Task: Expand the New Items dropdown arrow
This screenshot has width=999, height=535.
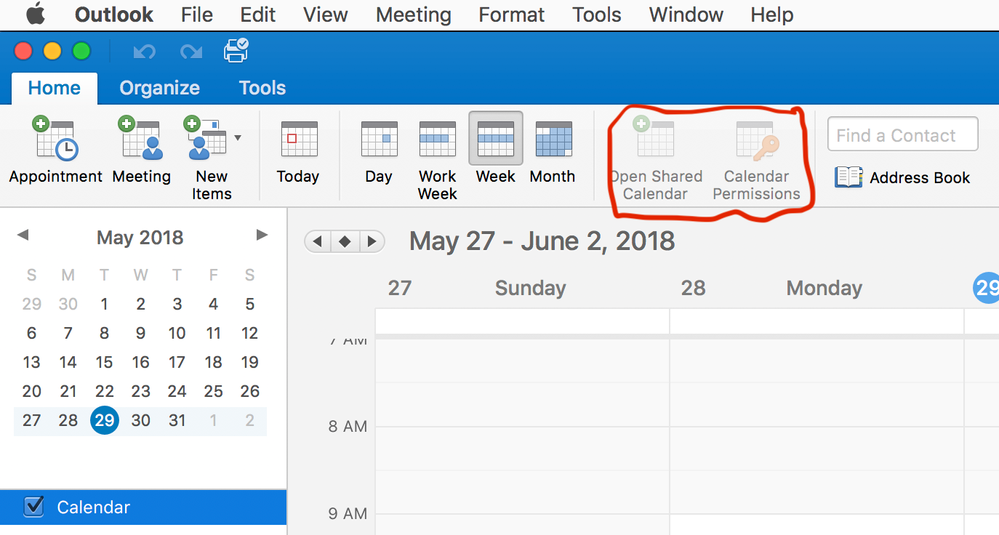Action: (238, 138)
